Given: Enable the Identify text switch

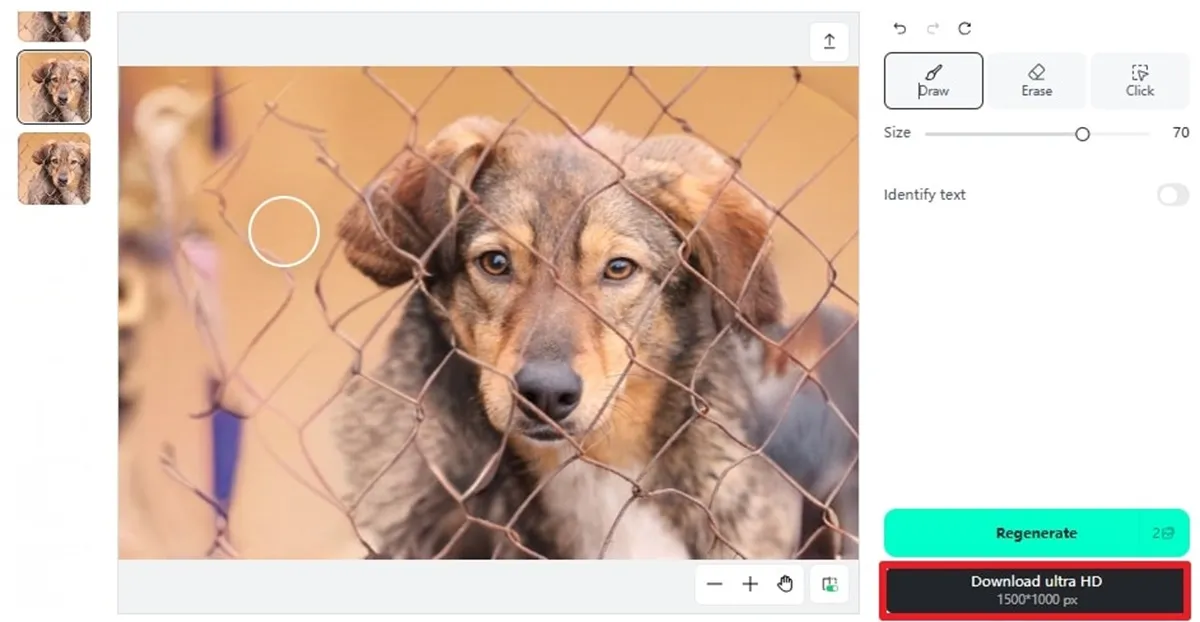Looking at the screenshot, I should point(1171,195).
